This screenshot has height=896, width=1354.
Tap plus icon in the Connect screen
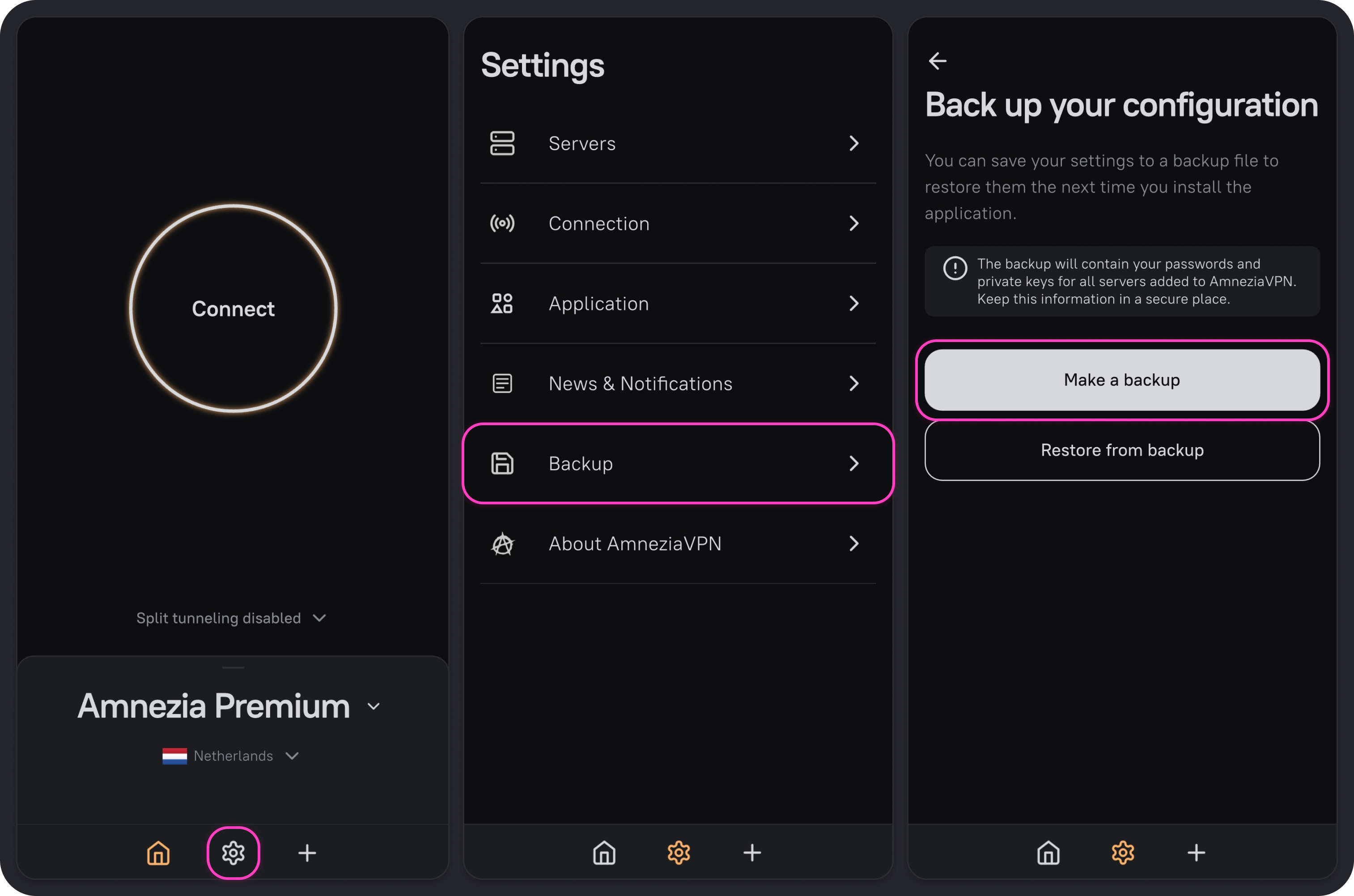pos(307,853)
